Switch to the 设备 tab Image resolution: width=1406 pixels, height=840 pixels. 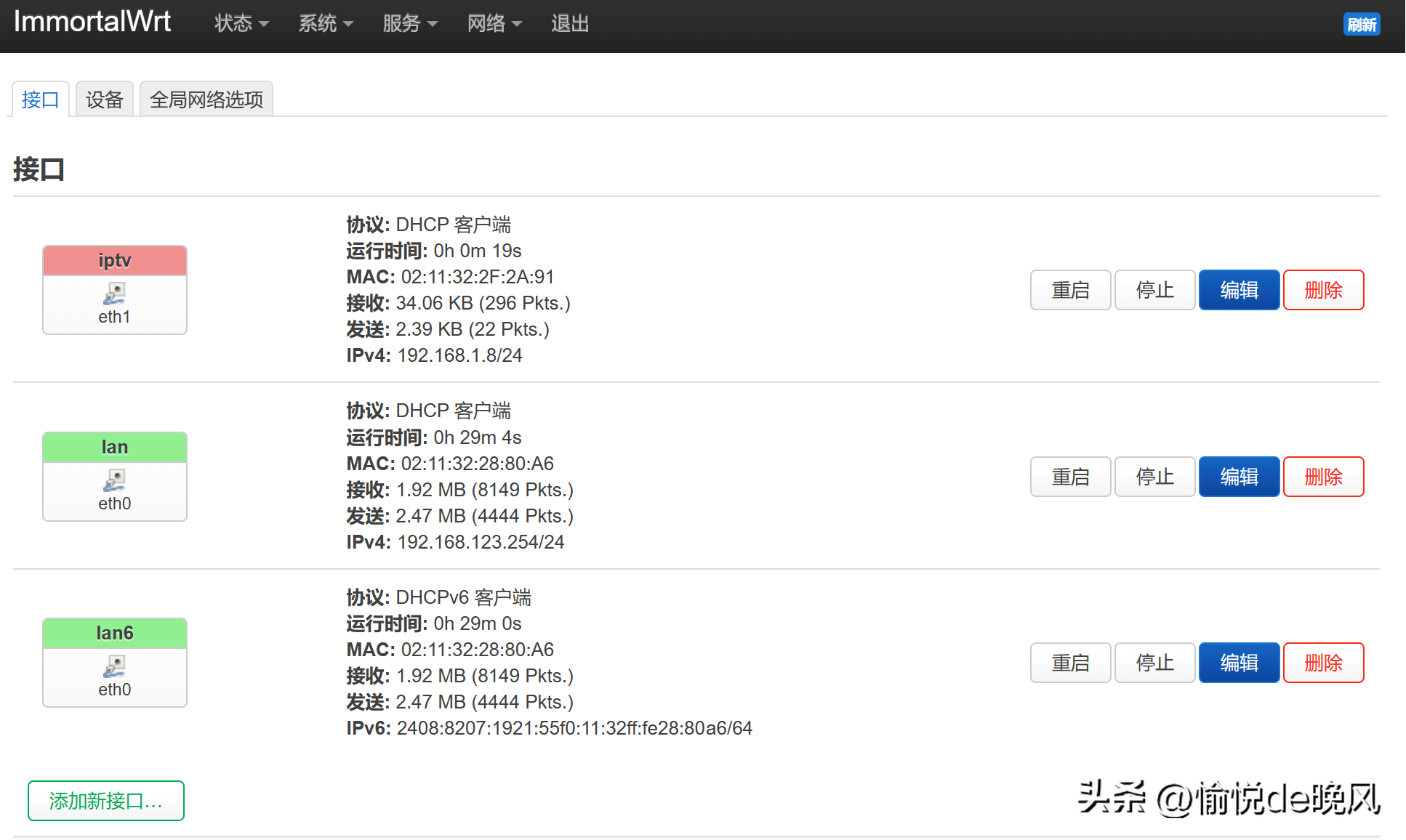coord(105,100)
